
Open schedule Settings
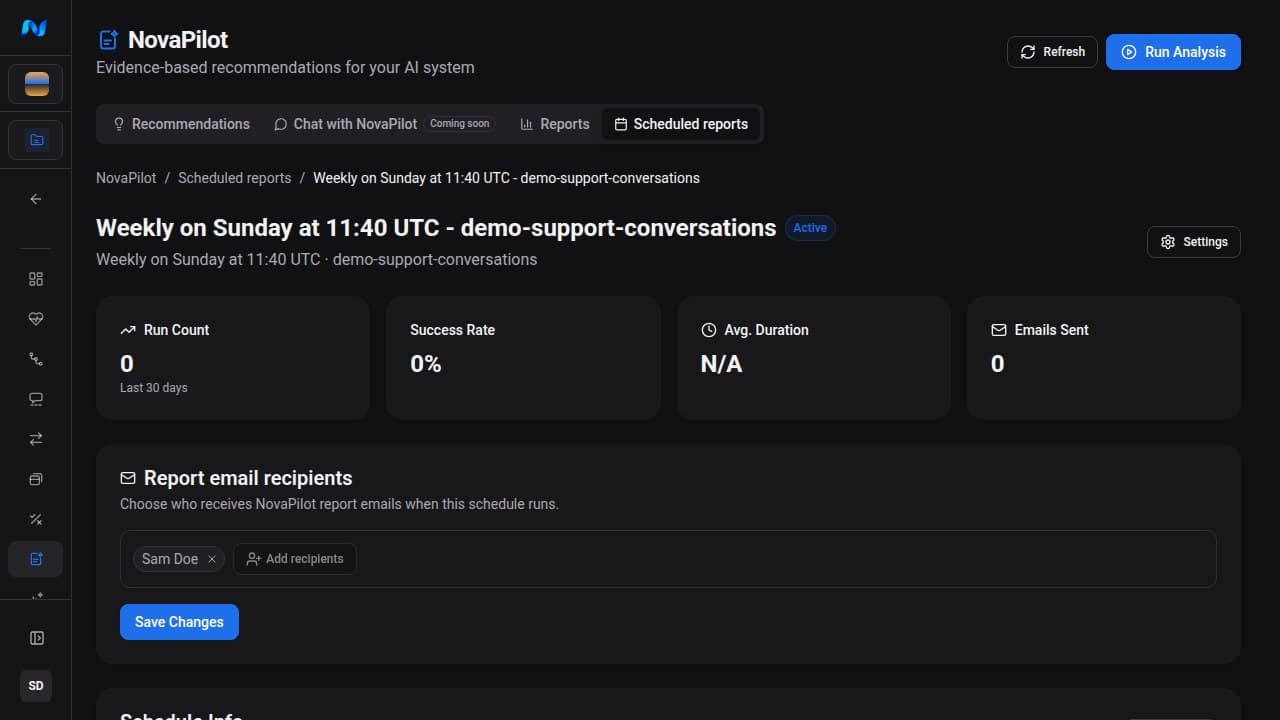point(1194,242)
